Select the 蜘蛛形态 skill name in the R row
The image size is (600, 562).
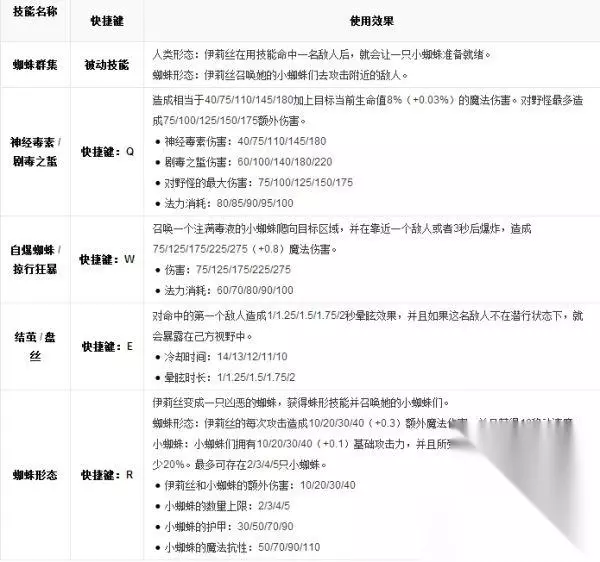[35, 475]
